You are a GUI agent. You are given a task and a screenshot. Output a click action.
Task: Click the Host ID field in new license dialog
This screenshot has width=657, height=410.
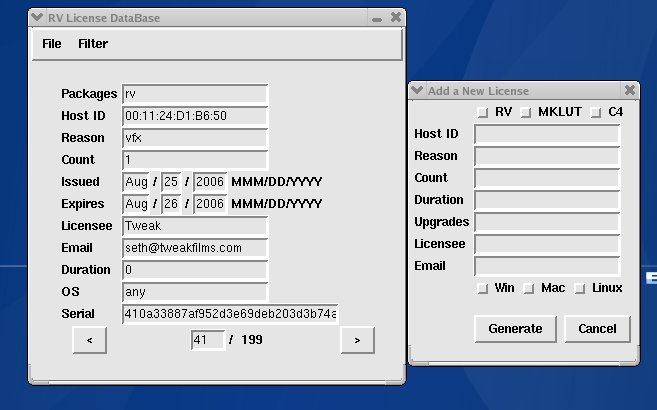(547, 134)
